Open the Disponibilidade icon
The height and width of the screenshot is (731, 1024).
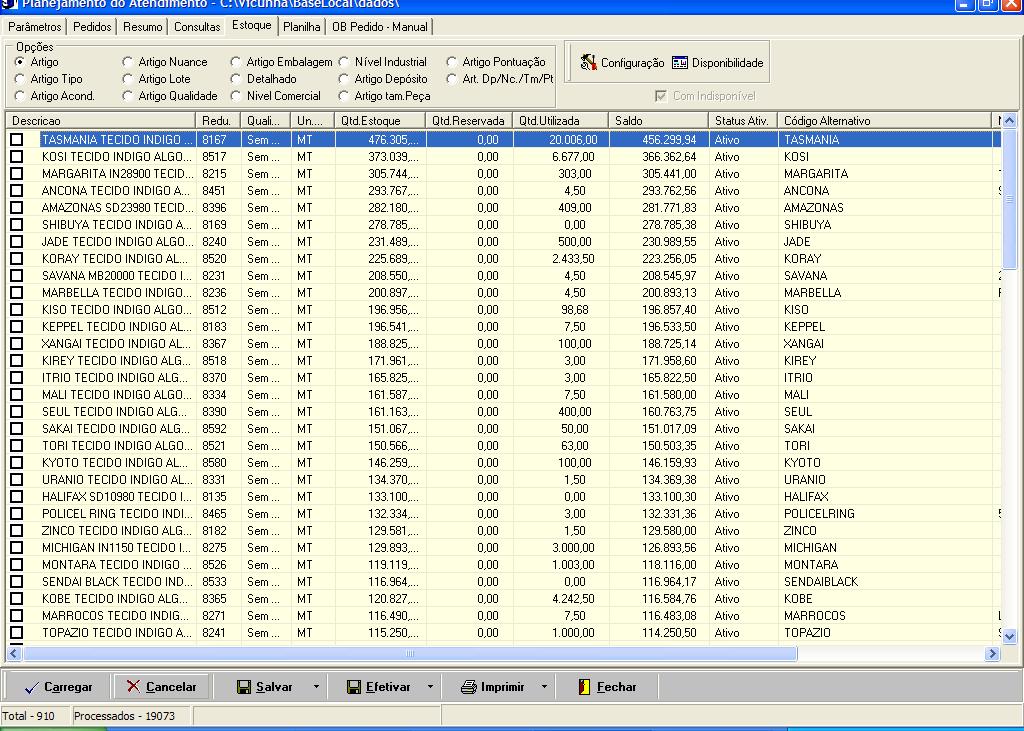click(x=680, y=63)
